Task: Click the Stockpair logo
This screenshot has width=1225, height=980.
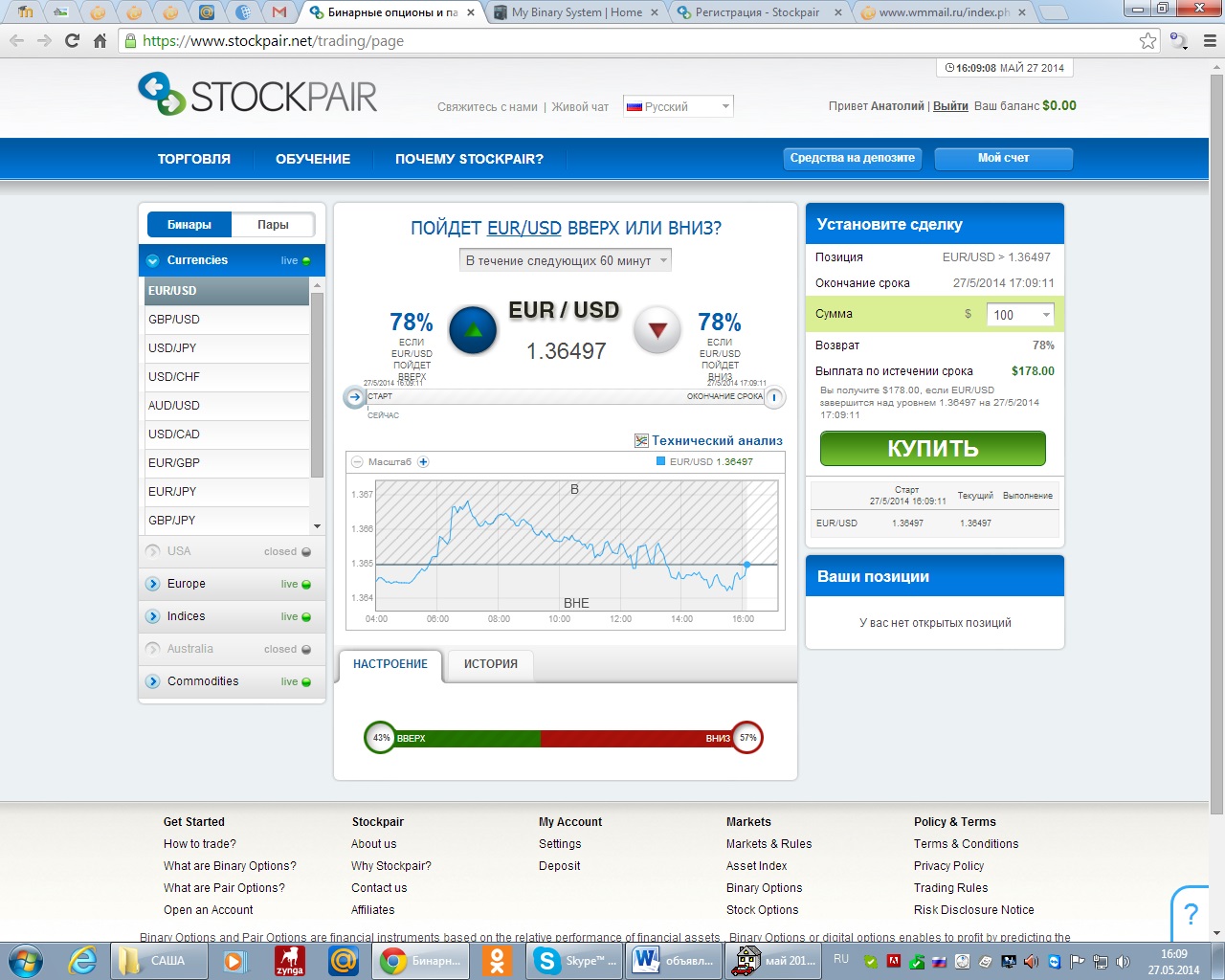Action: (x=258, y=95)
